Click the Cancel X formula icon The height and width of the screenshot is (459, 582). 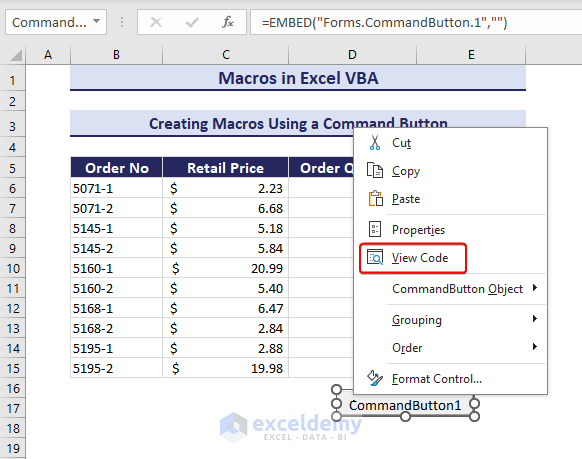156,23
